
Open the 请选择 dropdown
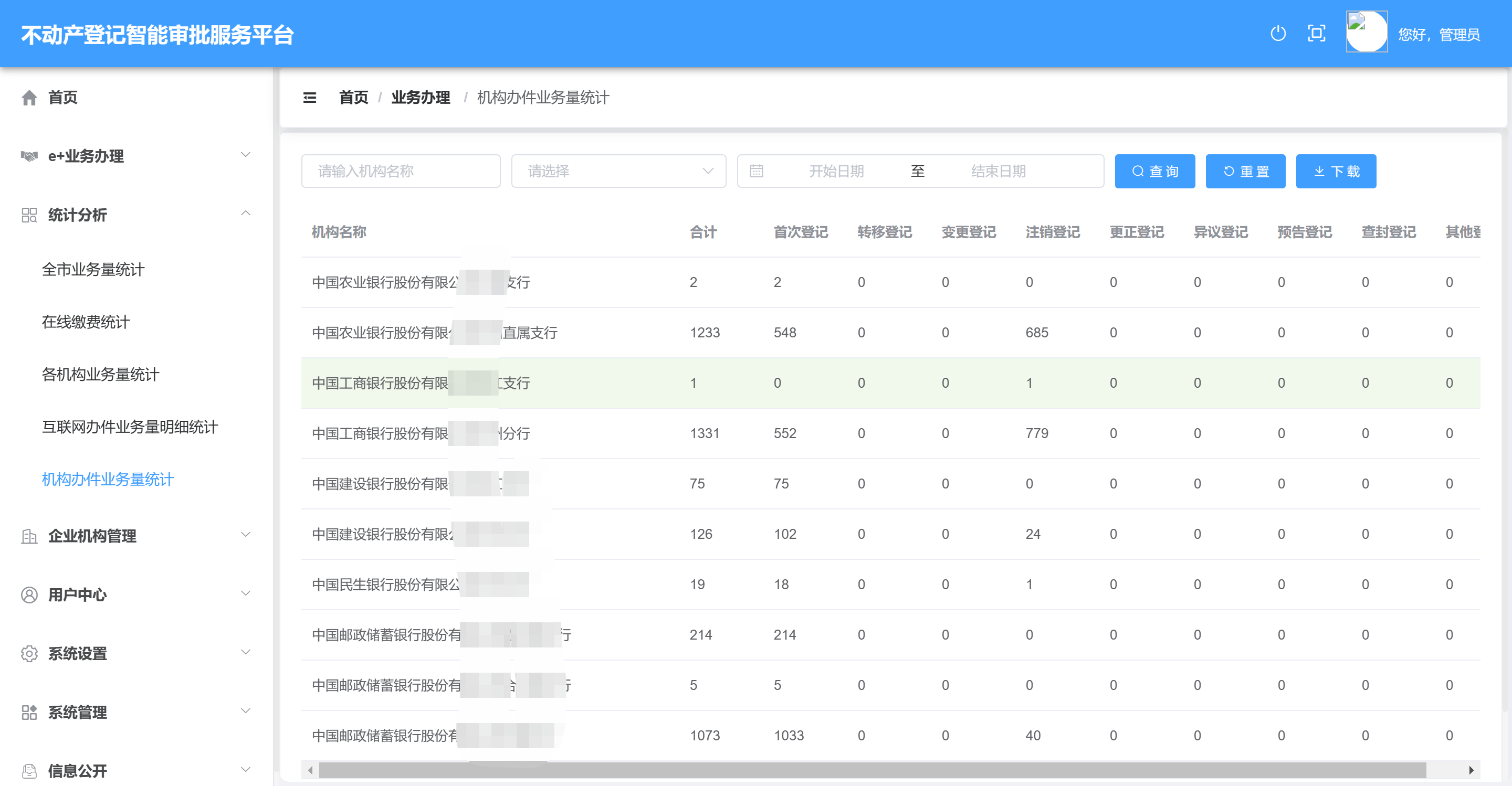click(618, 171)
